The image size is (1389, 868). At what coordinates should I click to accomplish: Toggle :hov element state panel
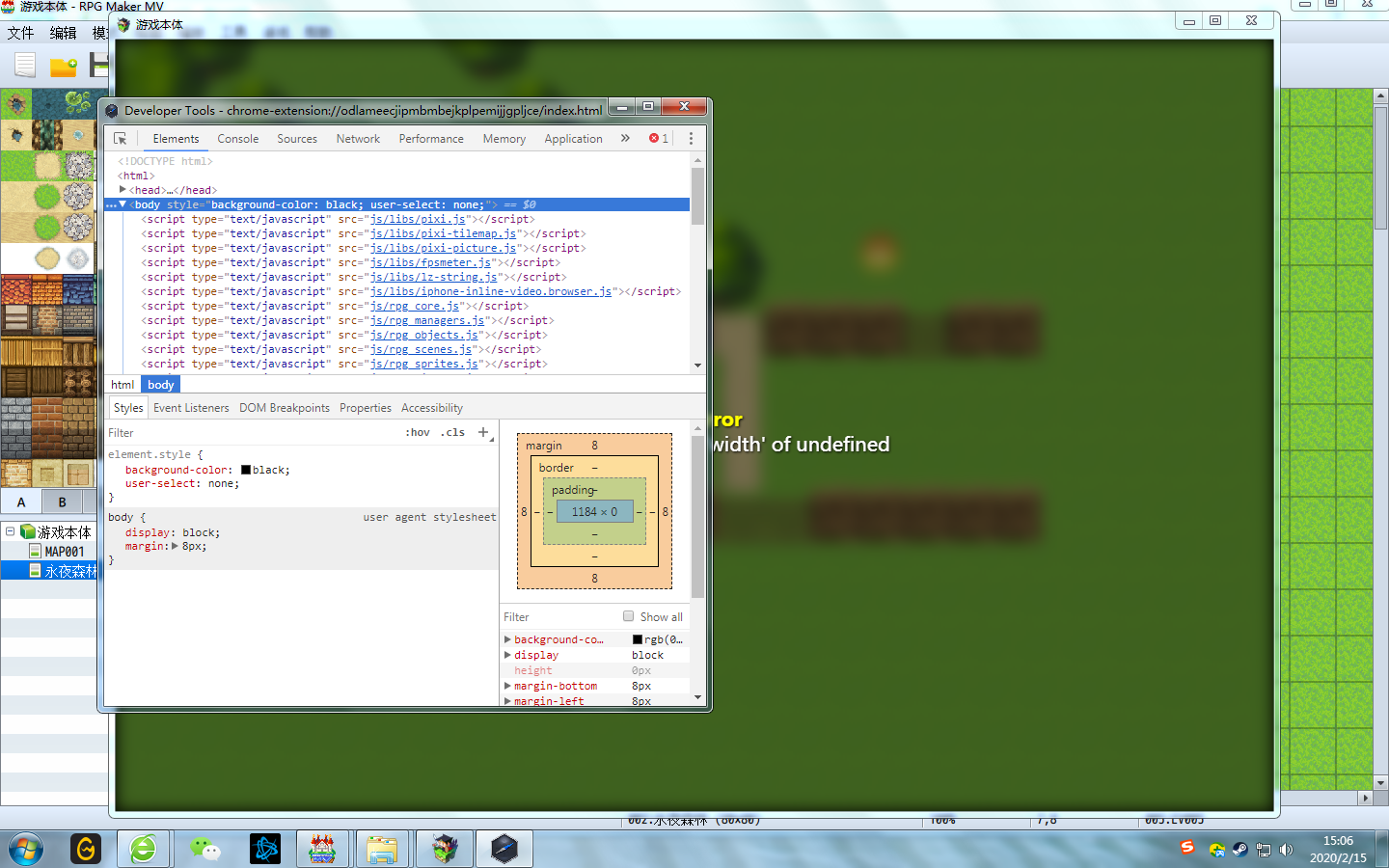(x=418, y=432)
